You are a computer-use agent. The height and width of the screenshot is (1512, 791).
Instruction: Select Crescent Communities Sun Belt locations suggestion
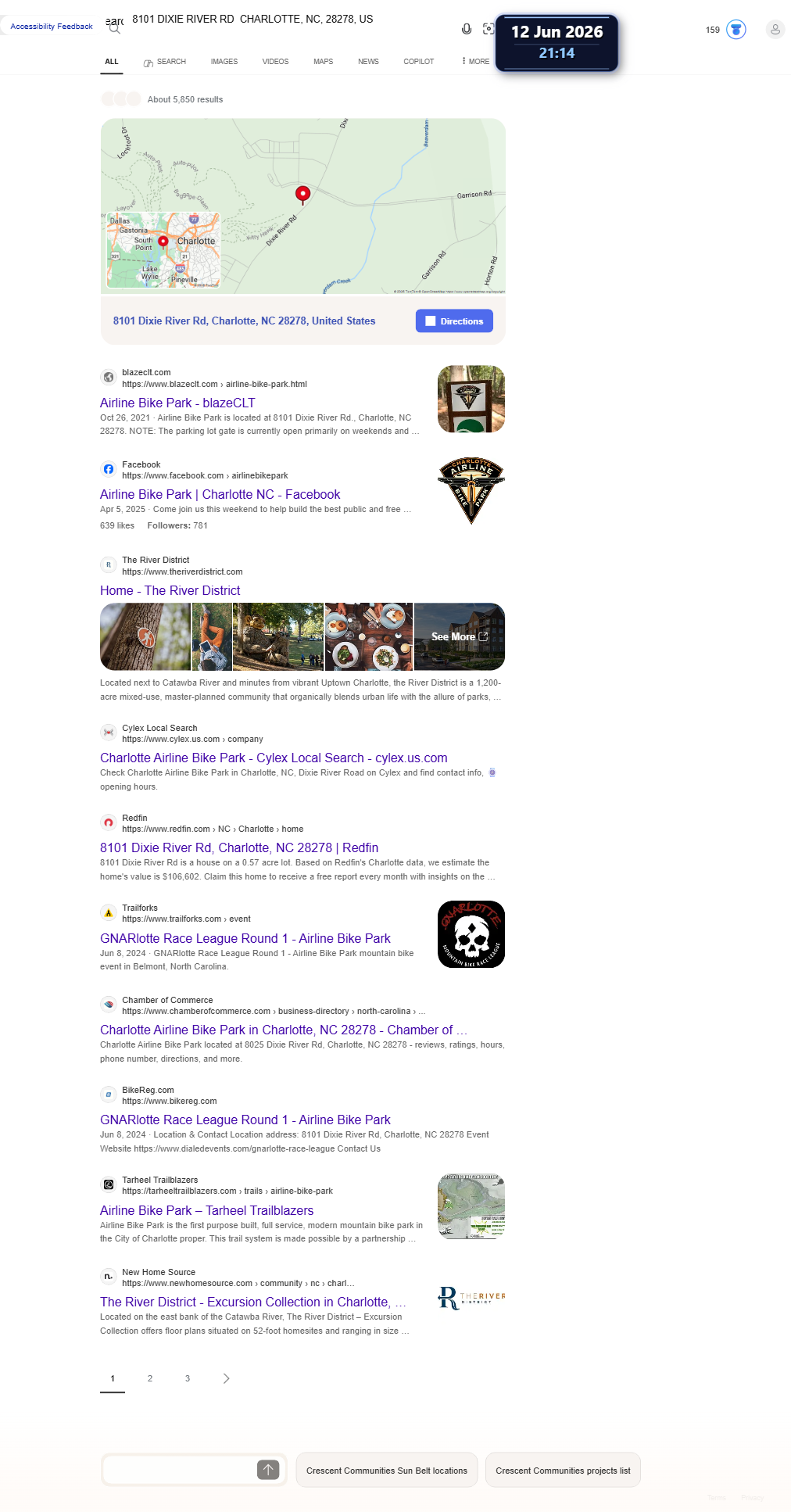tap(387, 1471)
